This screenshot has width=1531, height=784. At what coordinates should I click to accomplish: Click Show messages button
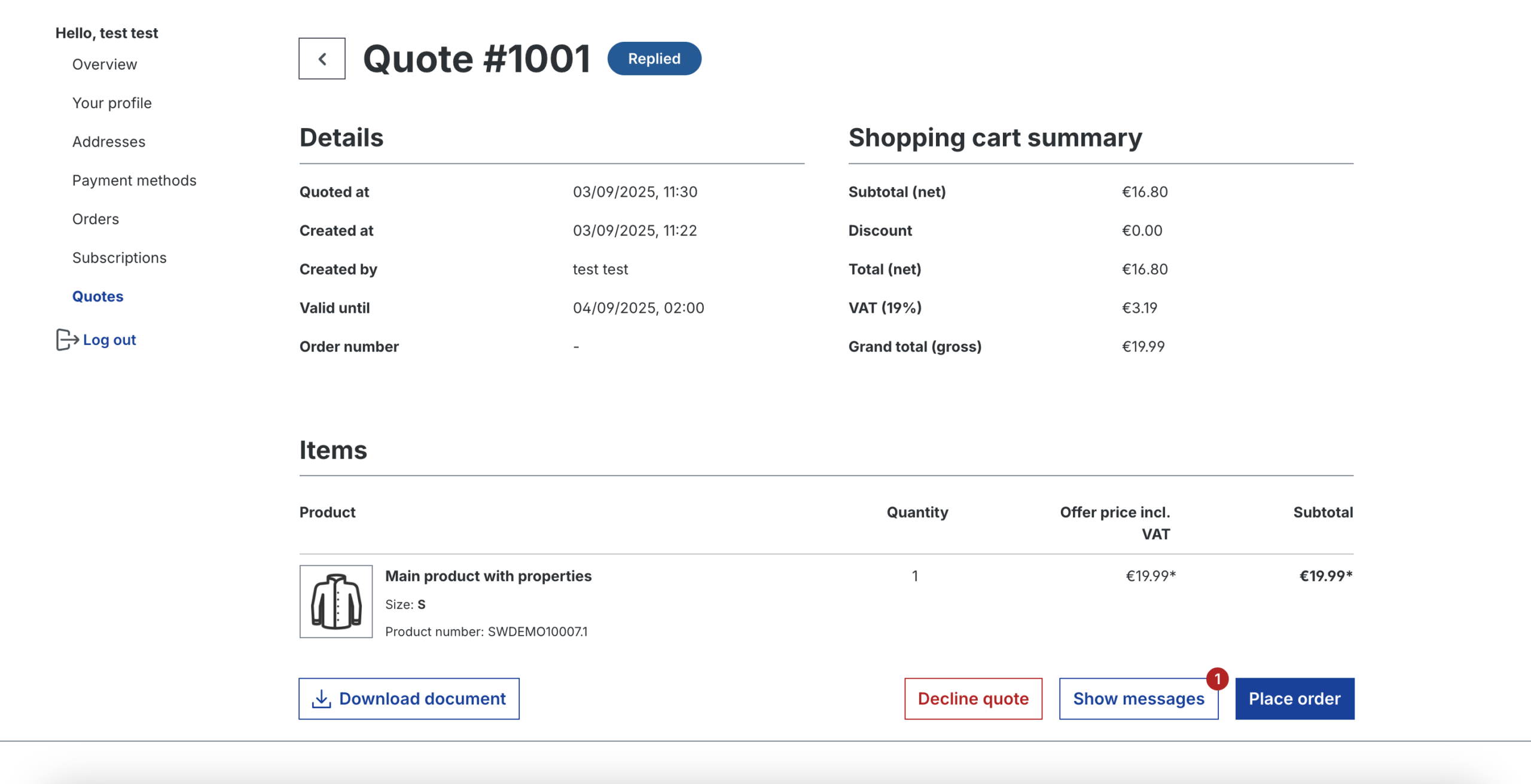1138,698
